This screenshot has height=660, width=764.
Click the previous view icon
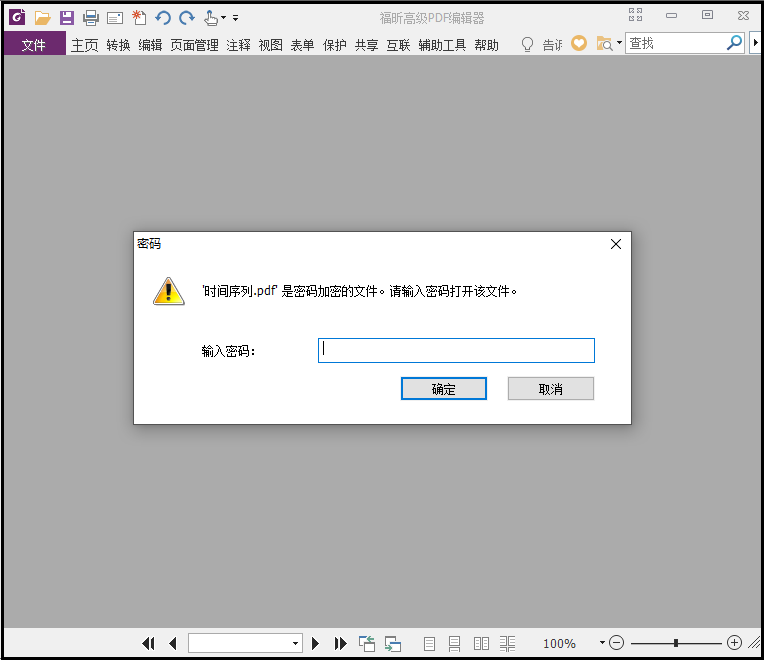[x=367, y=643]
